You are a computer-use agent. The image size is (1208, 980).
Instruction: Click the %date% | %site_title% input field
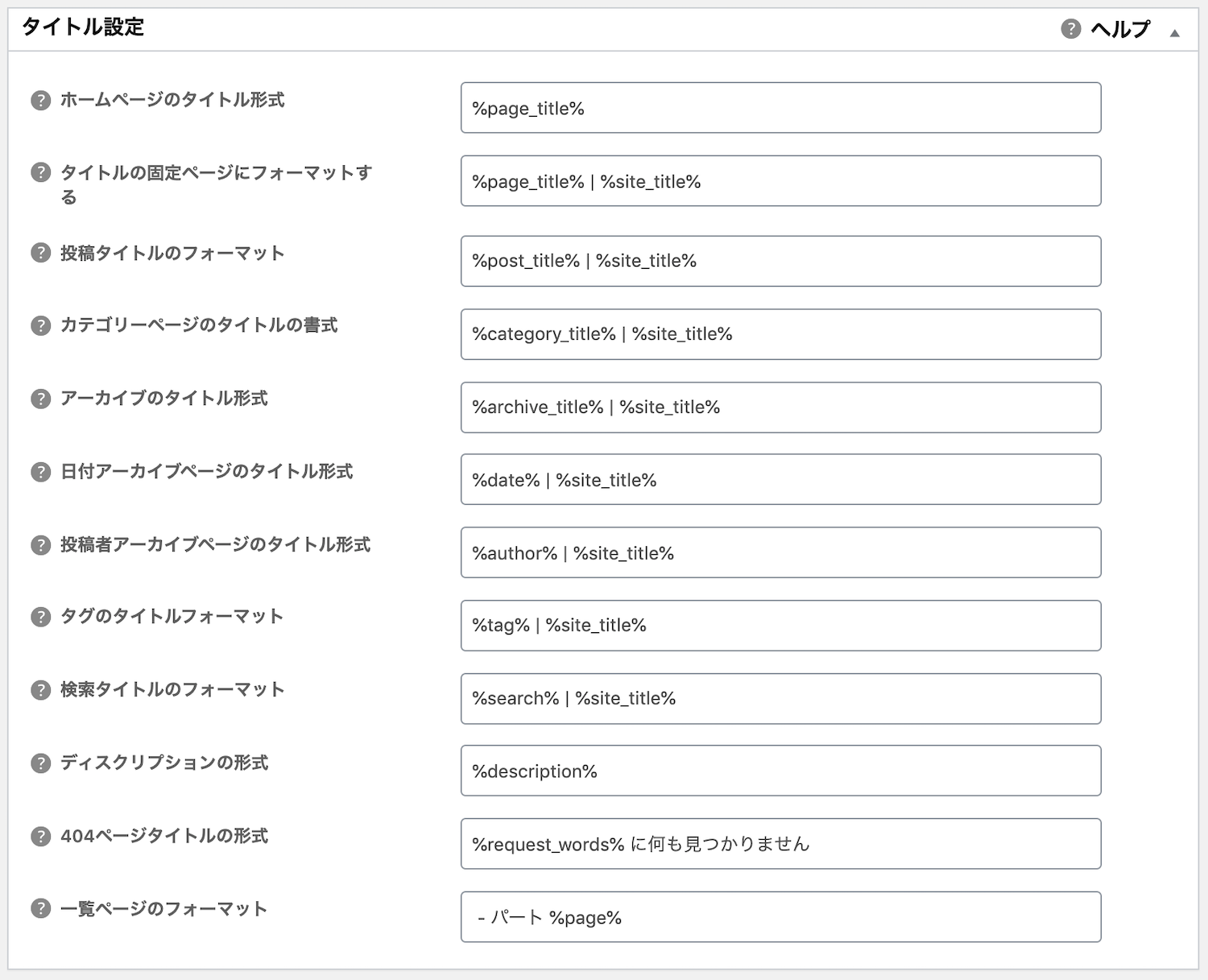click(x=780, y=480)
